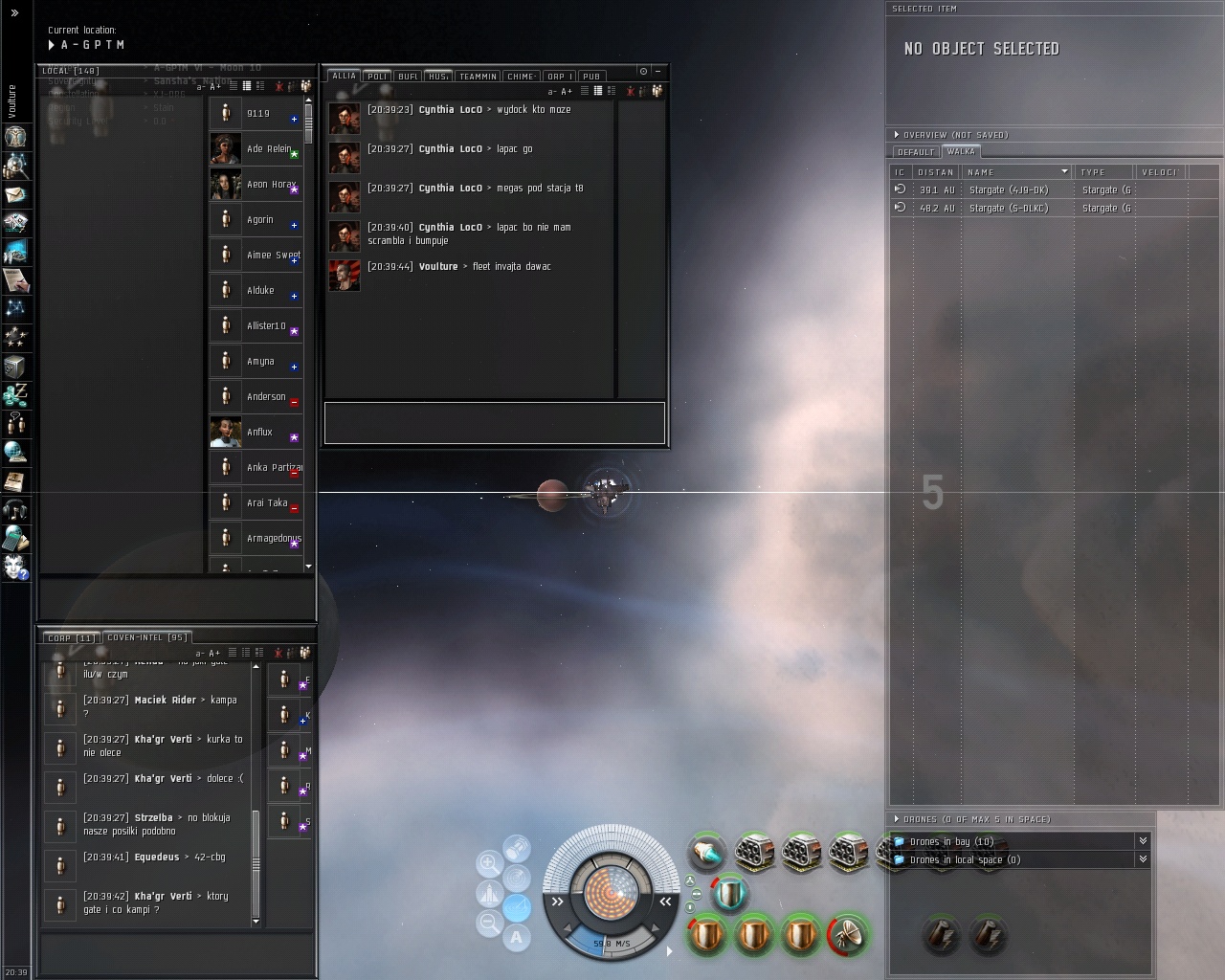This screenshot has width=1225, height=980.
Task: Open the Wallet coins sidebar icon
Action: 14,395
